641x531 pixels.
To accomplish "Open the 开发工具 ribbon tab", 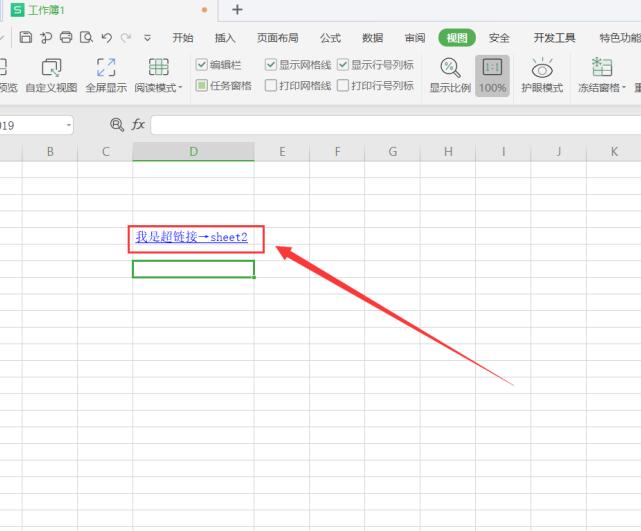I will click(554, 38).
